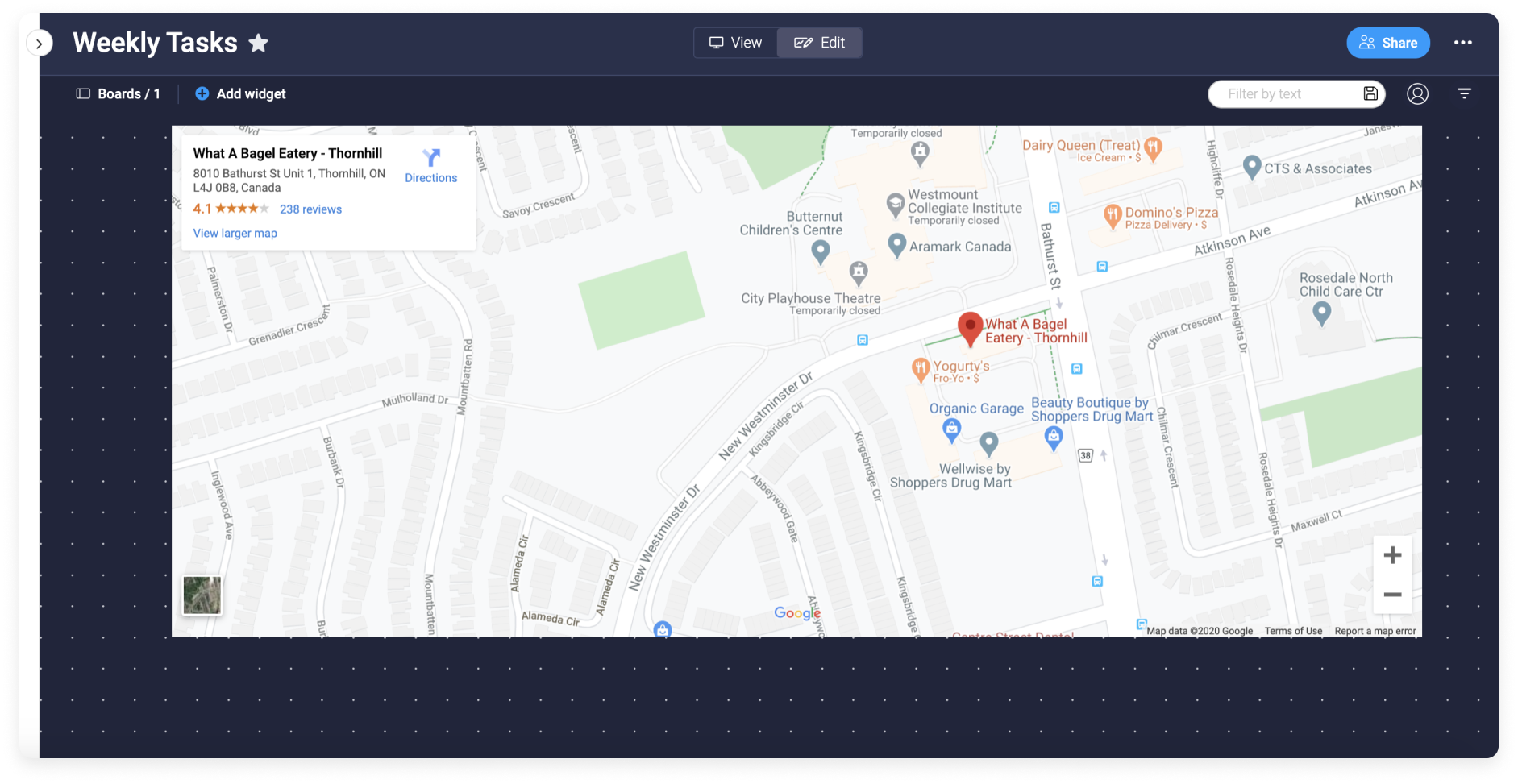
Task: Click the Domino's Pizza restaurant marker
Action: 1113,216
